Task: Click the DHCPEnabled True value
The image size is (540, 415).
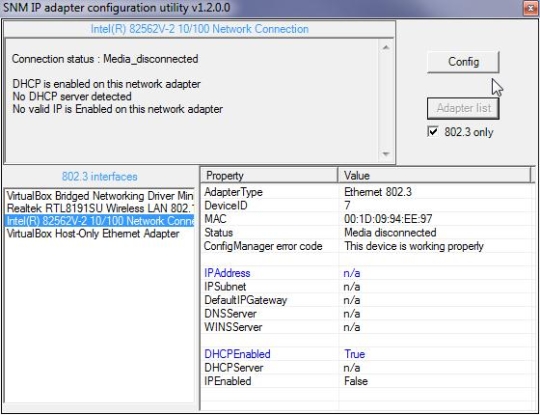Action: (354, 354)
